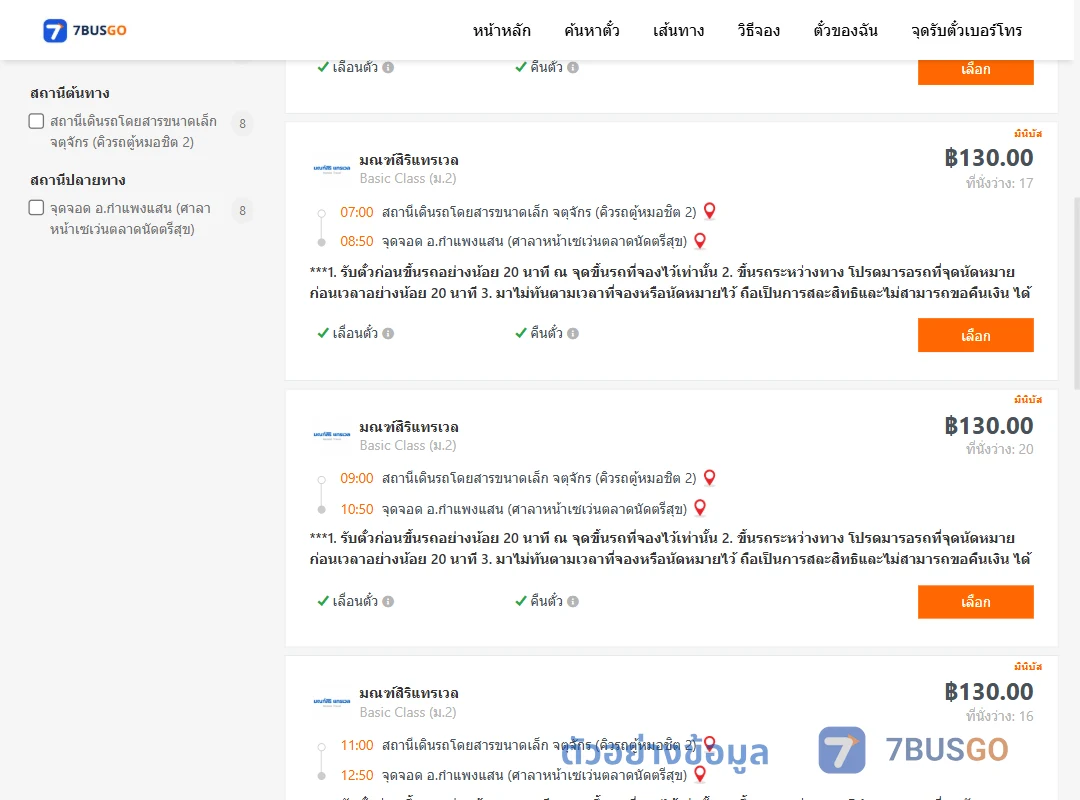Click info icon beside คืนตั๋ว in 07:00 trip
1080x800 pixels.
pyautogui.click(x=573, y=334)
